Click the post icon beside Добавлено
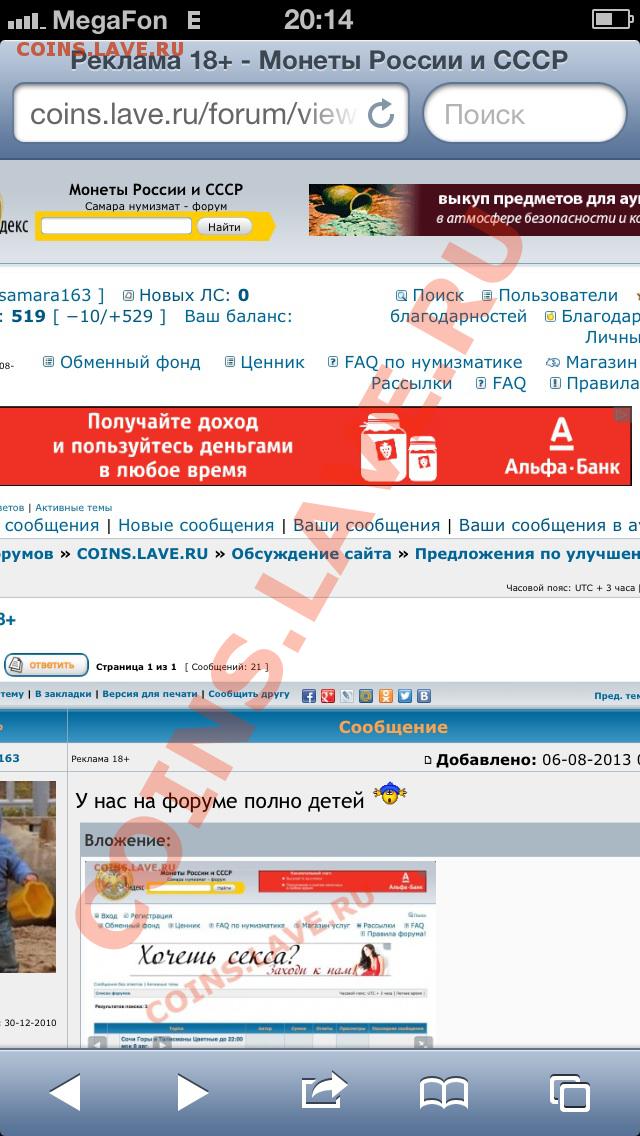This screenshot has height=1136, width=640. click(x=428, y=760)
